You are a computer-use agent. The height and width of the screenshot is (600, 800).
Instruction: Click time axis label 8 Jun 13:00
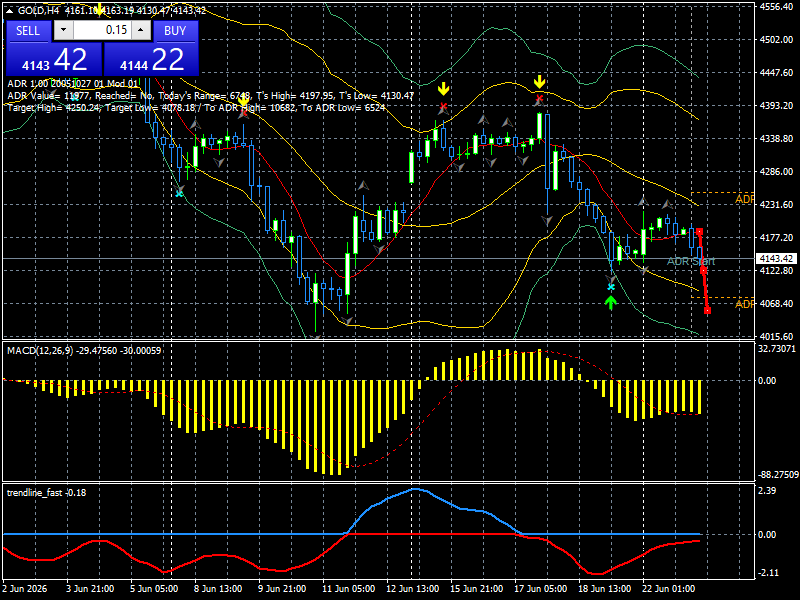click(218, 589)
